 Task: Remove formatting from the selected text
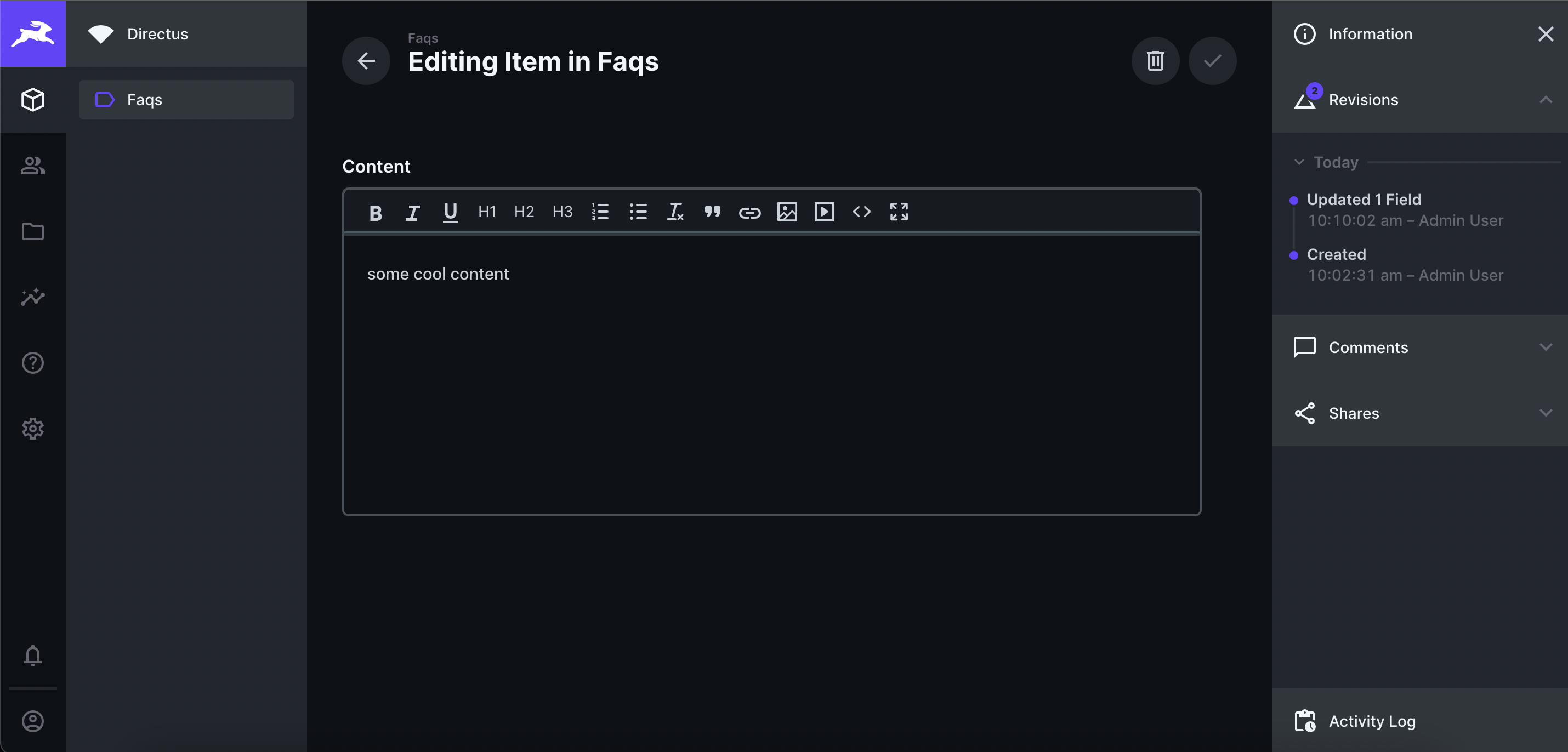(675, 212)
